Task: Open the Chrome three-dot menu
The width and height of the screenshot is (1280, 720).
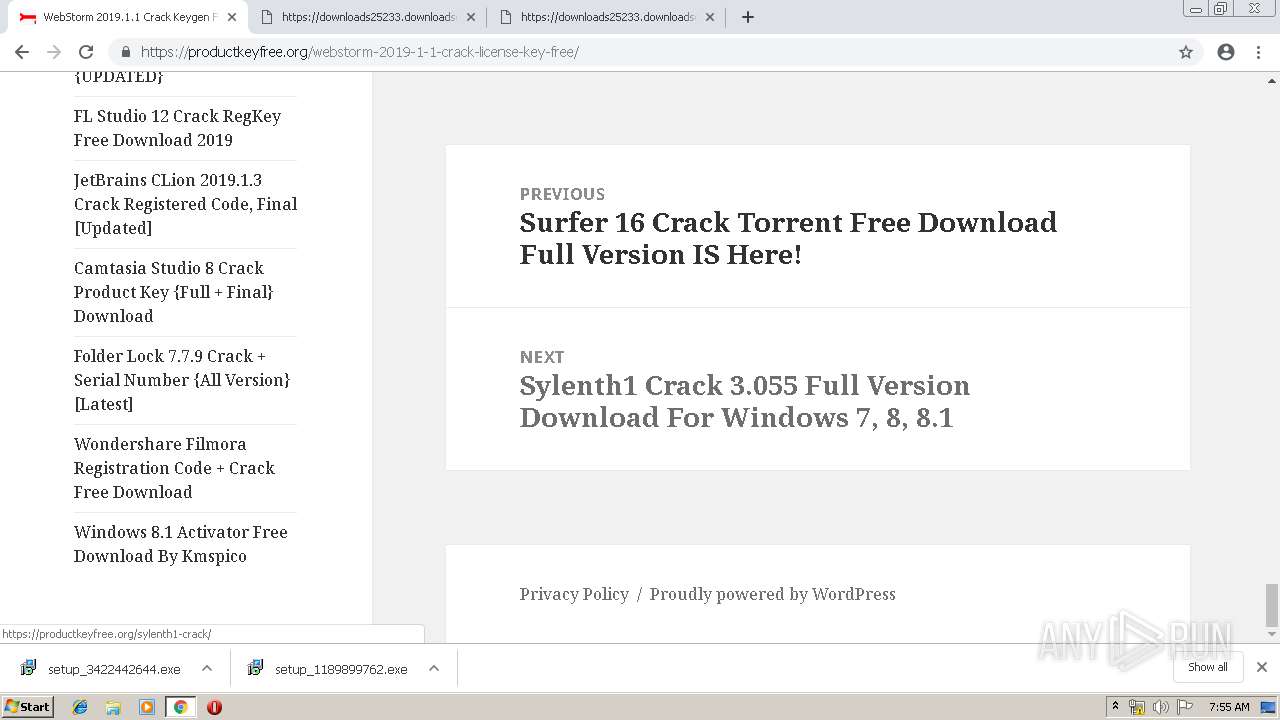Action: tap(1259, 52)
